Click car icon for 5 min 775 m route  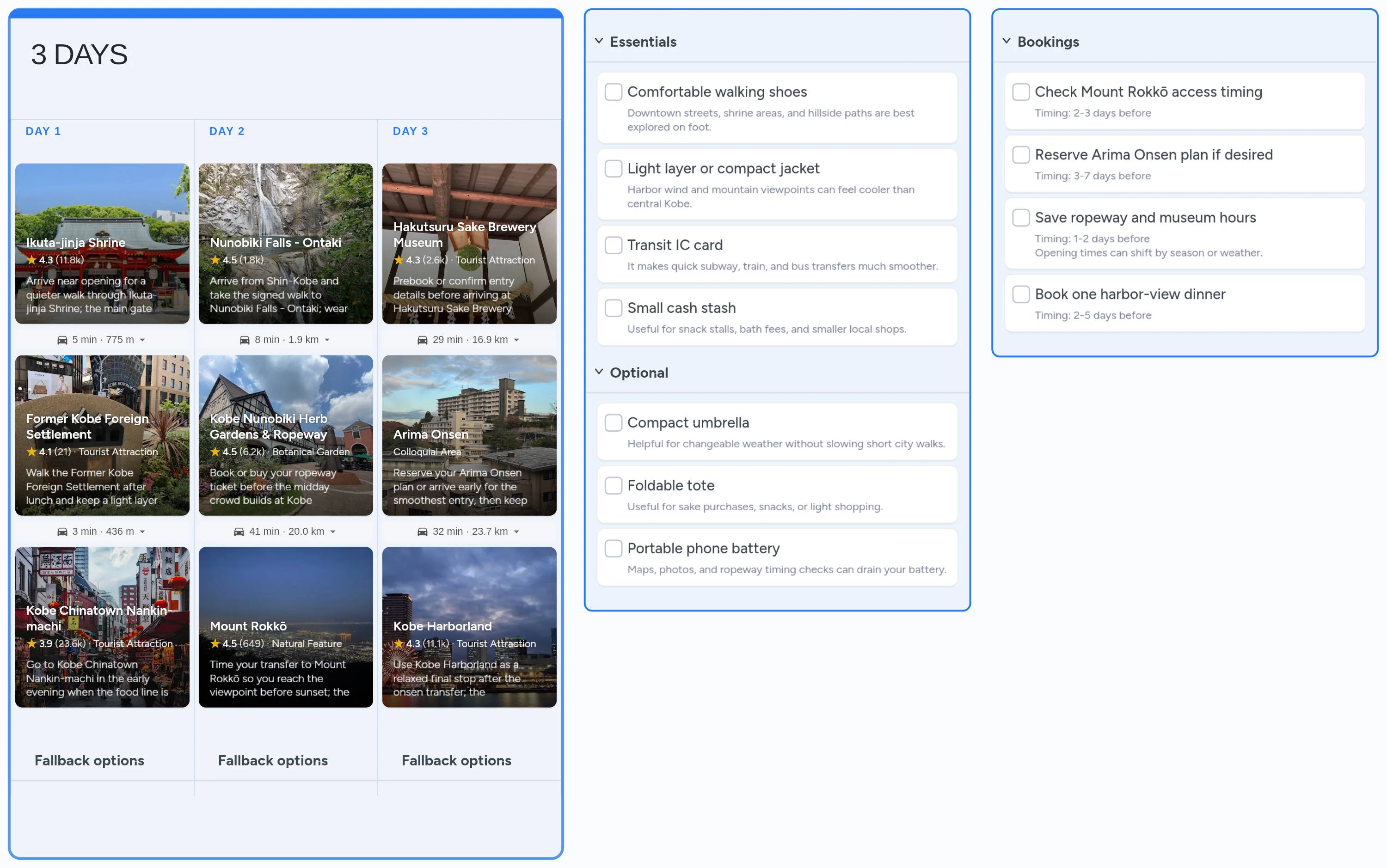coord(62,340)
